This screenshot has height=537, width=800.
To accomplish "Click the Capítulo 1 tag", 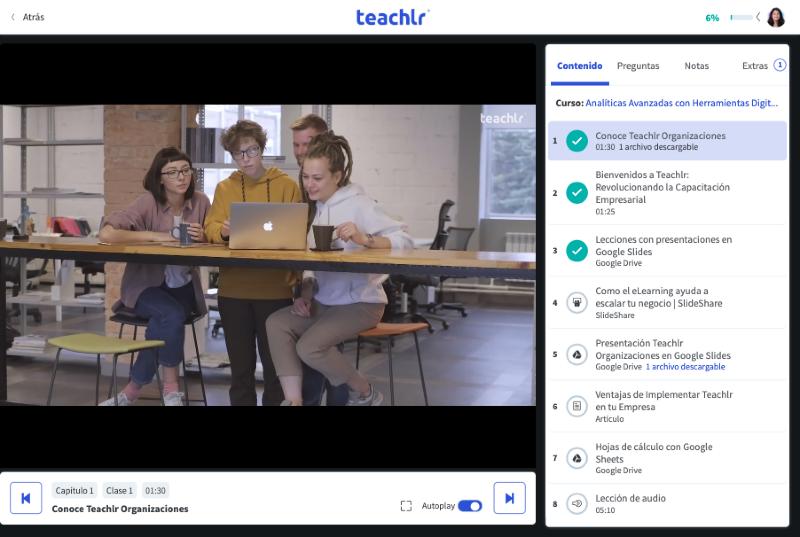I will tap(74, 491).
